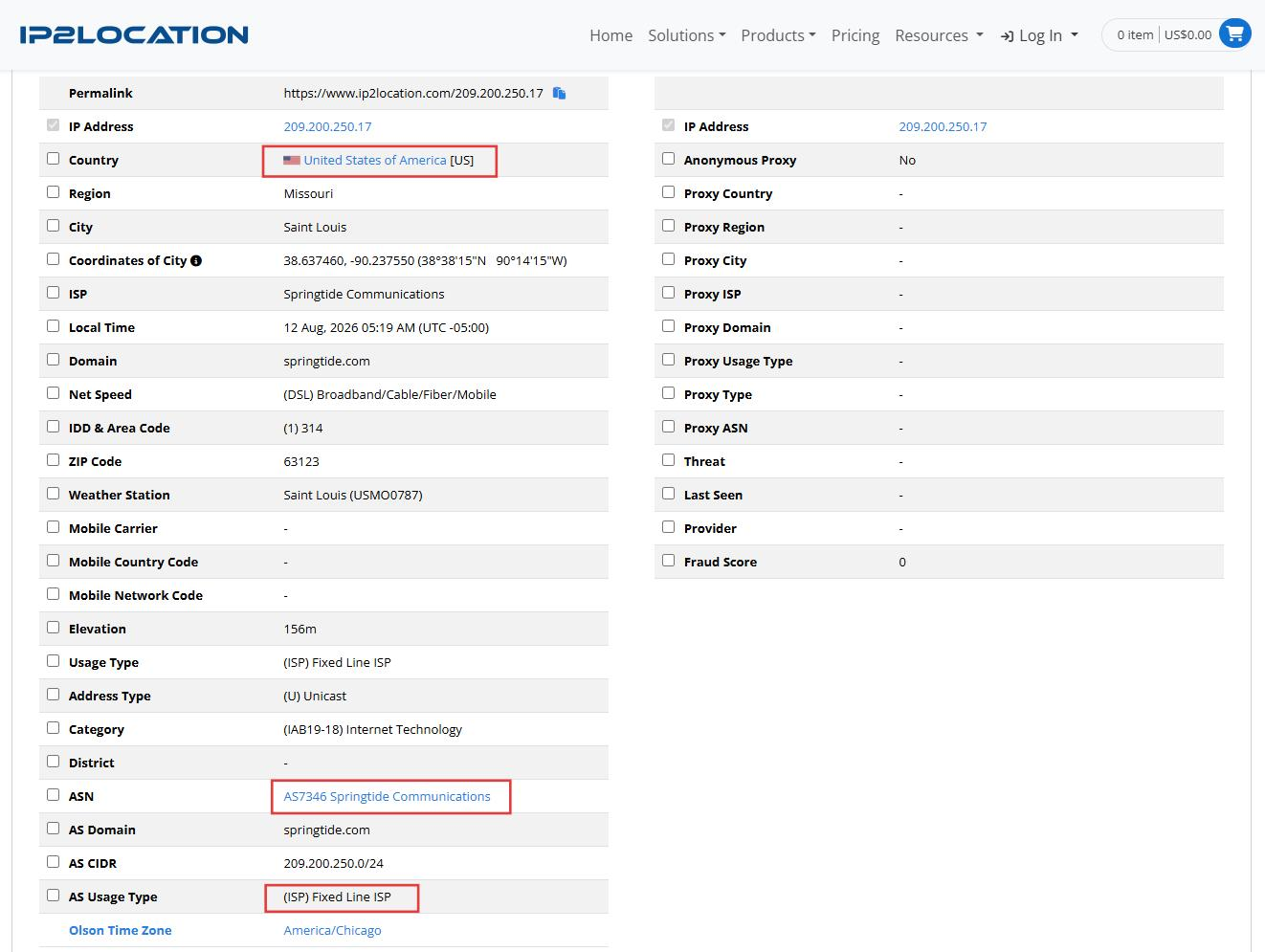
Task: Open the America/Chicago time zone link
Action: (332, 930)
